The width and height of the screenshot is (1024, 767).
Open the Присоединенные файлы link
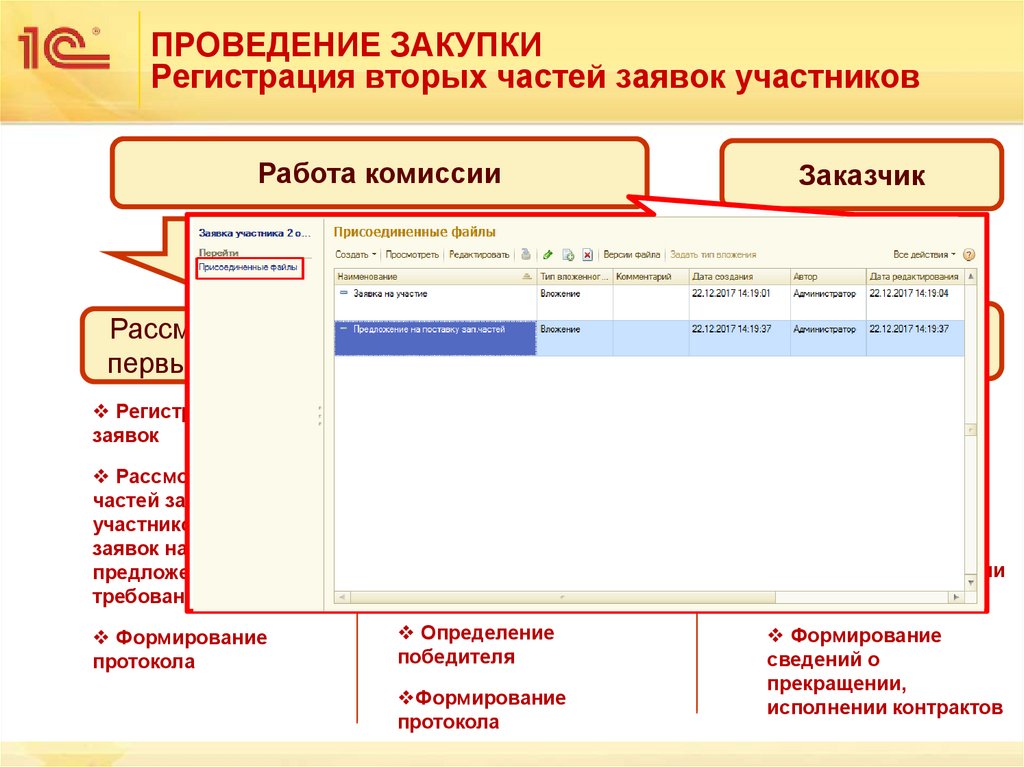[x=250, y=268]
